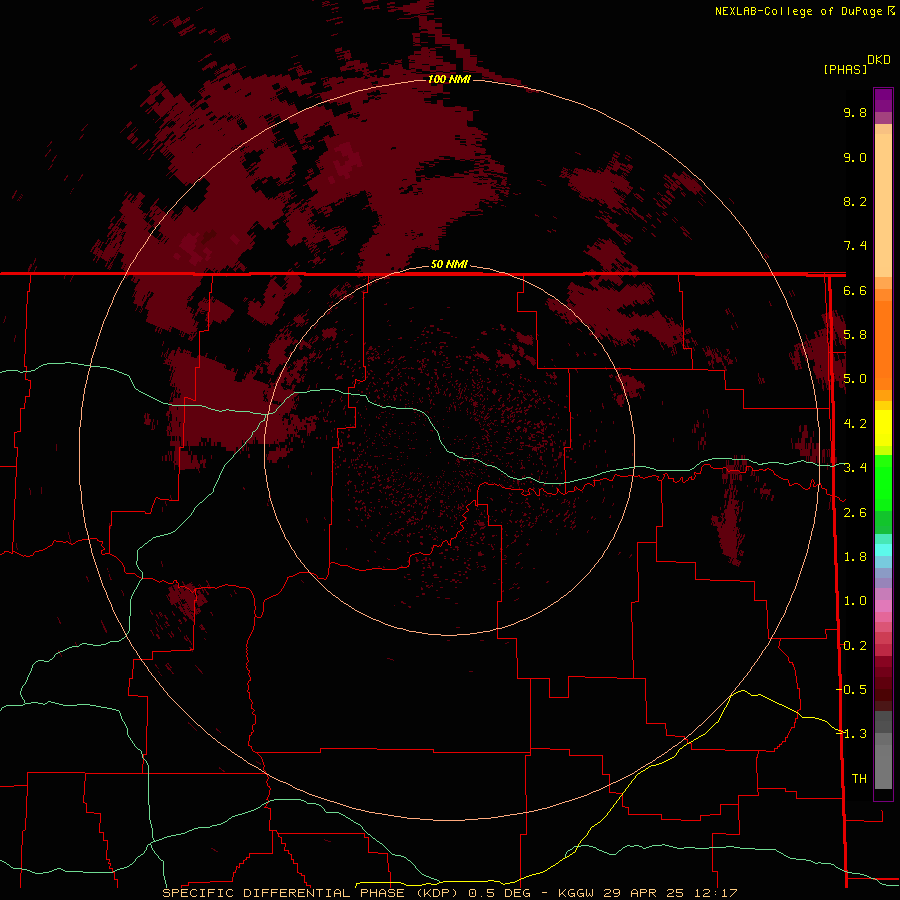Click the [PHAS] units label
This screenshot has height=900, width=900.
pos(845,70)
